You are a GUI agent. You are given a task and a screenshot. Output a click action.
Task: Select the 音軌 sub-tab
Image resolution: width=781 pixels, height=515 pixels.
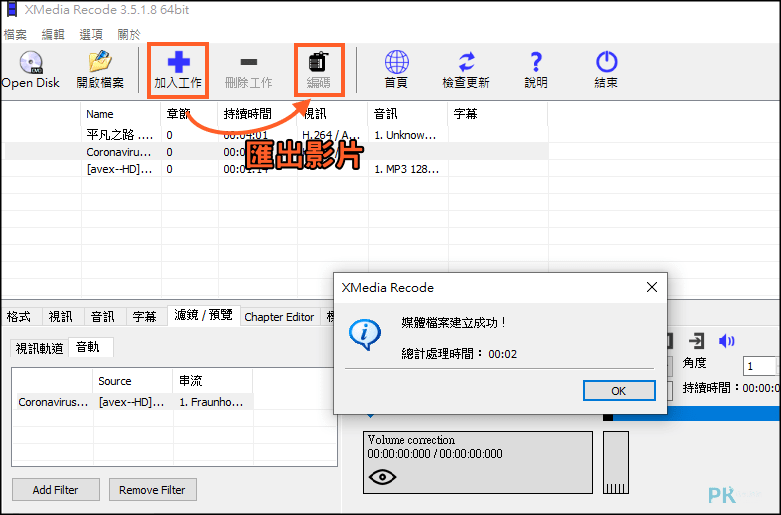click(x=91, y=347)
